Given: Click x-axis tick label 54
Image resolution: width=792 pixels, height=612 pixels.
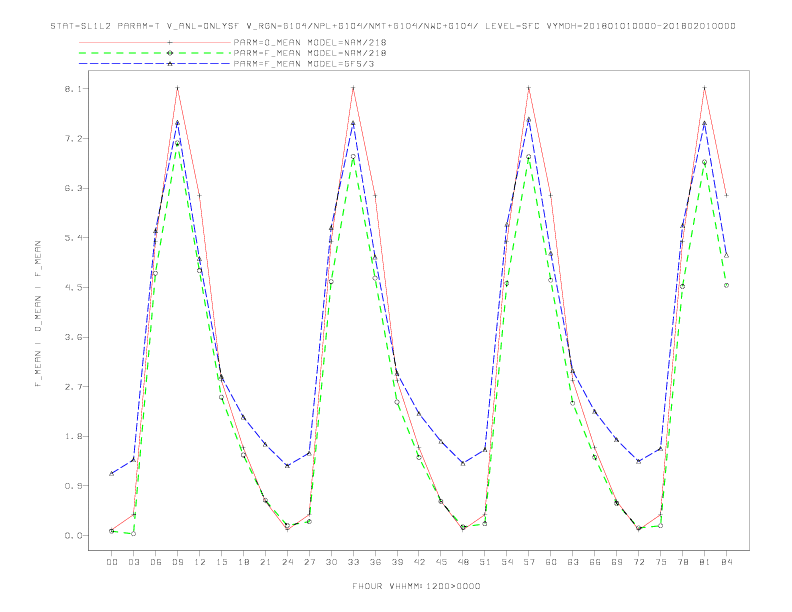Looking at the screenshot, I should (507, 562).
